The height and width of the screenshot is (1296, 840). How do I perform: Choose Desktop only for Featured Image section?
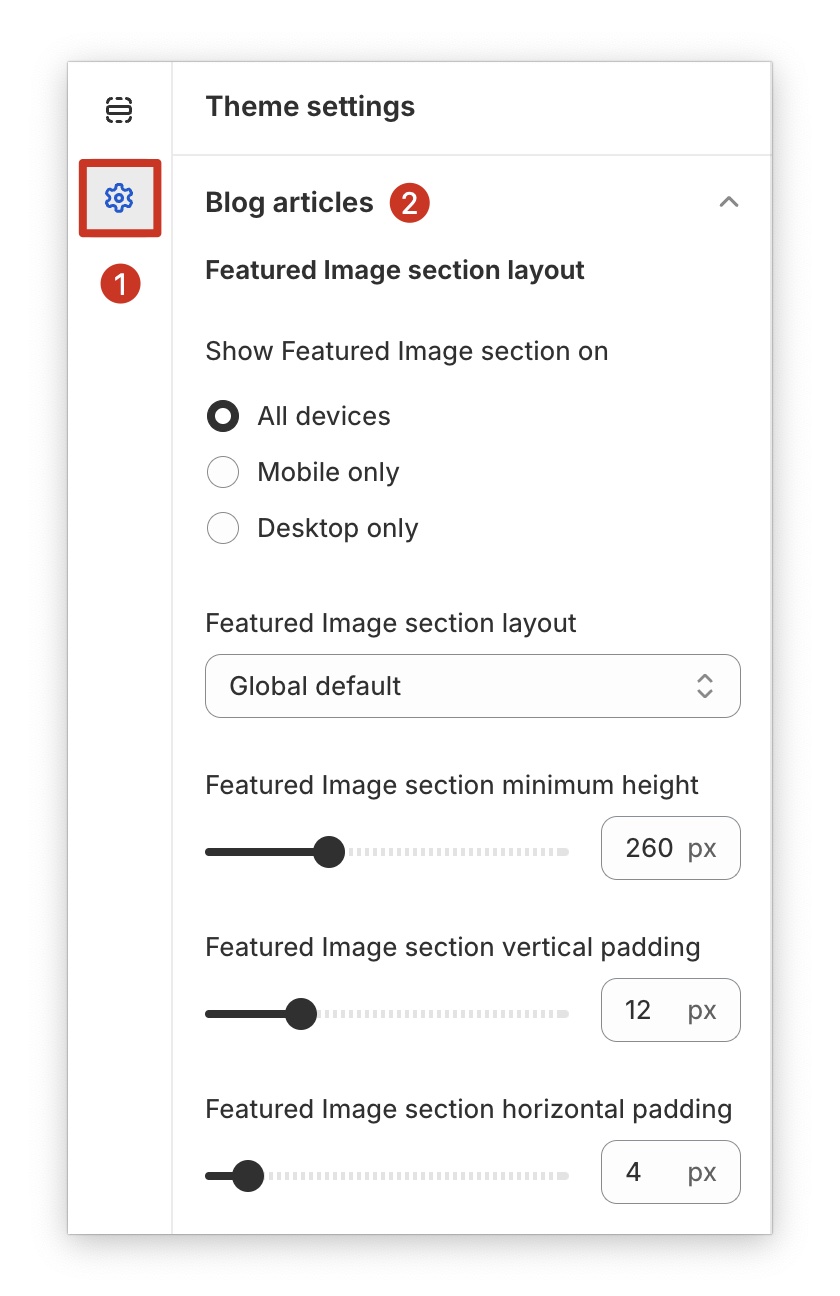[222, 528]
